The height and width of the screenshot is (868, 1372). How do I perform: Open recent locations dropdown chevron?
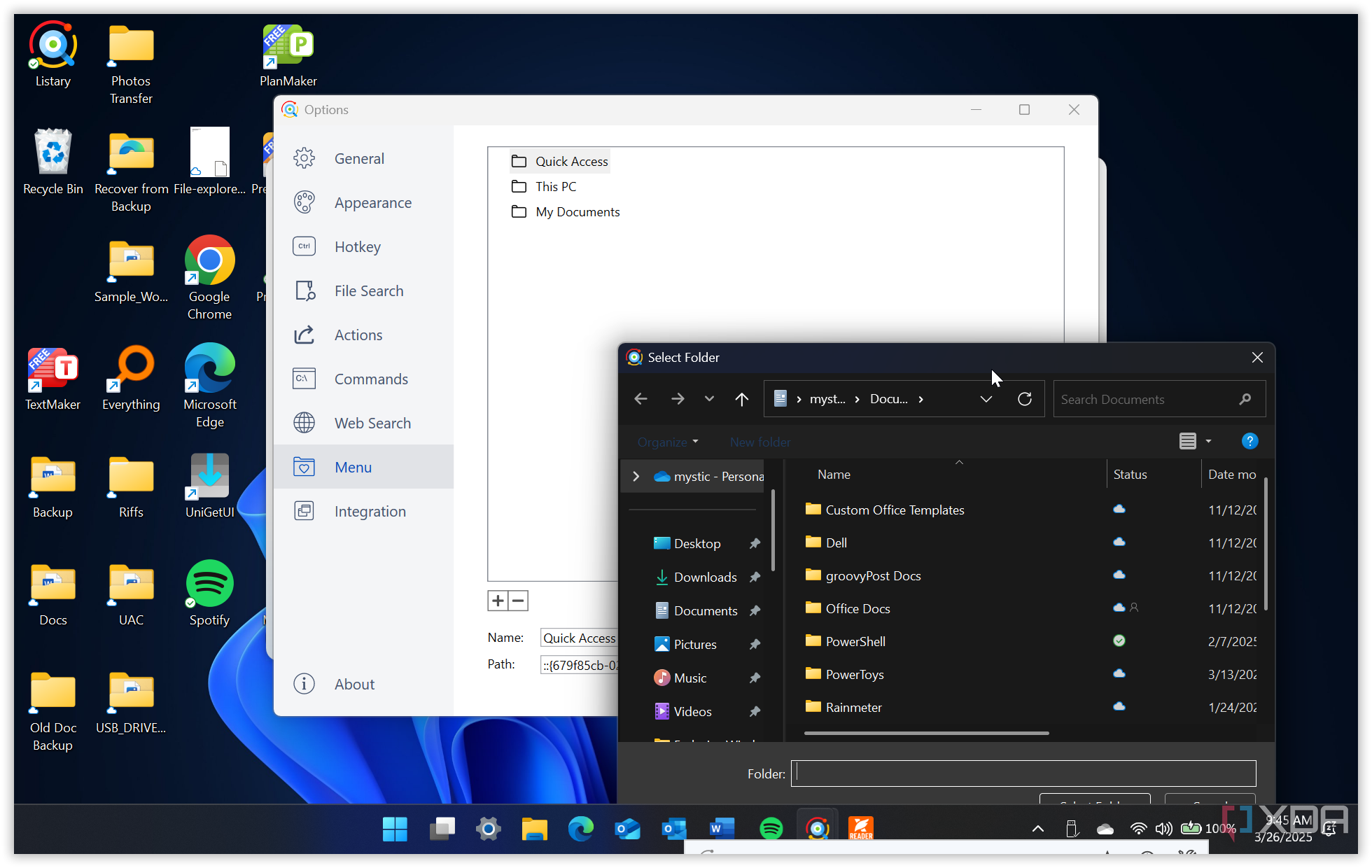coord(709,399)
